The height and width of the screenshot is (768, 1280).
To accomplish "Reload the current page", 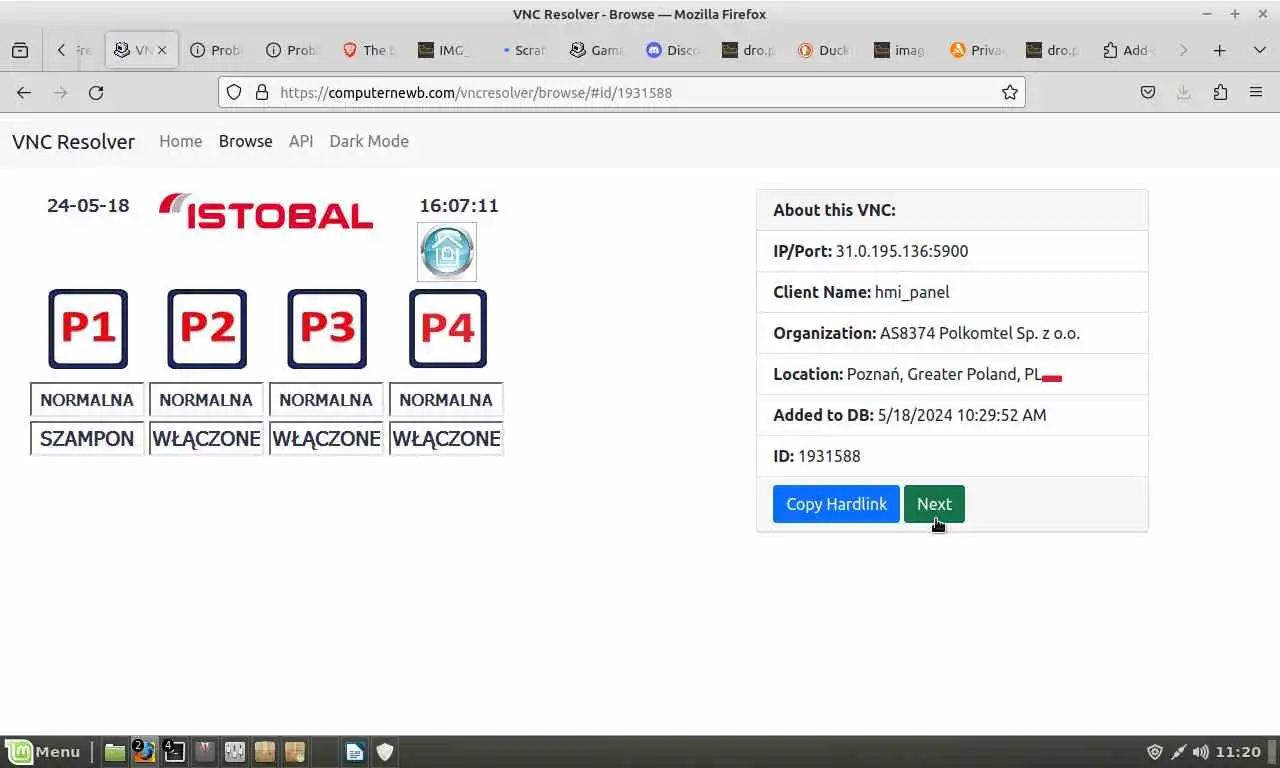I will tap(96, 92).
